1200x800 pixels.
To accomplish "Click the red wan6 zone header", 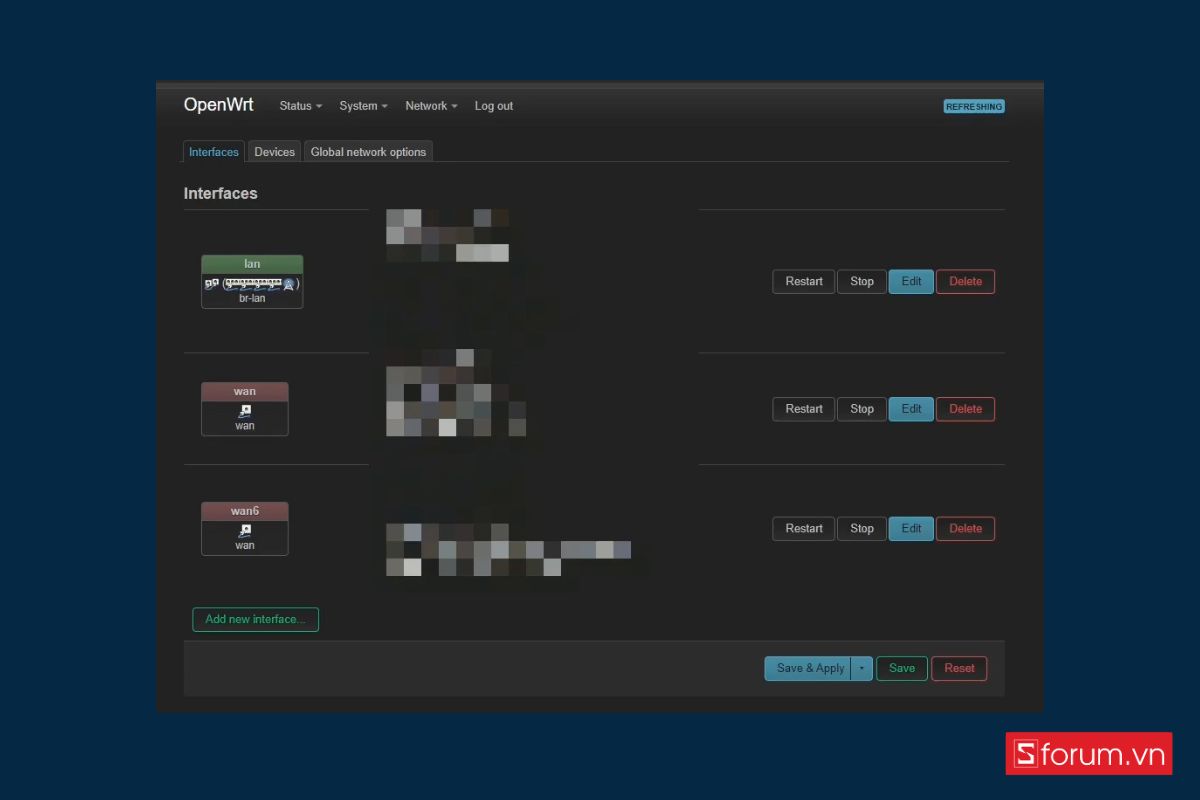I will tap(245, 511).
